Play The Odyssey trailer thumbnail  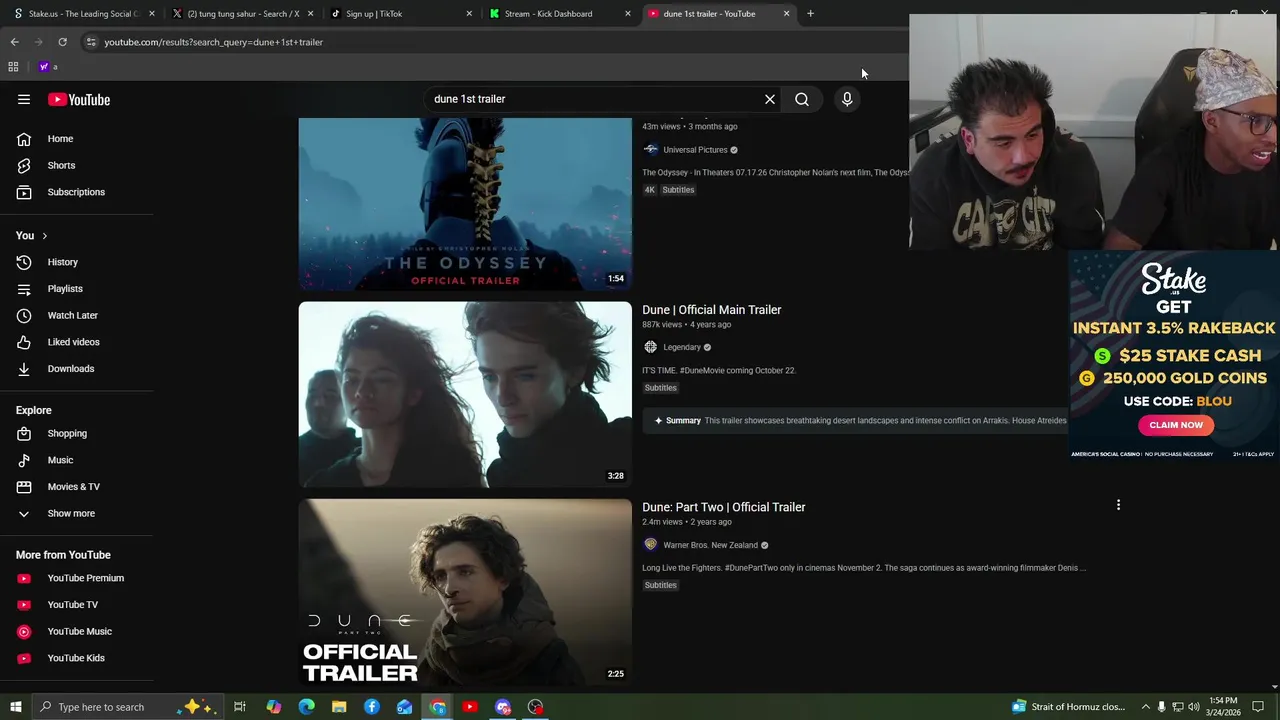[x=465, y=204]
